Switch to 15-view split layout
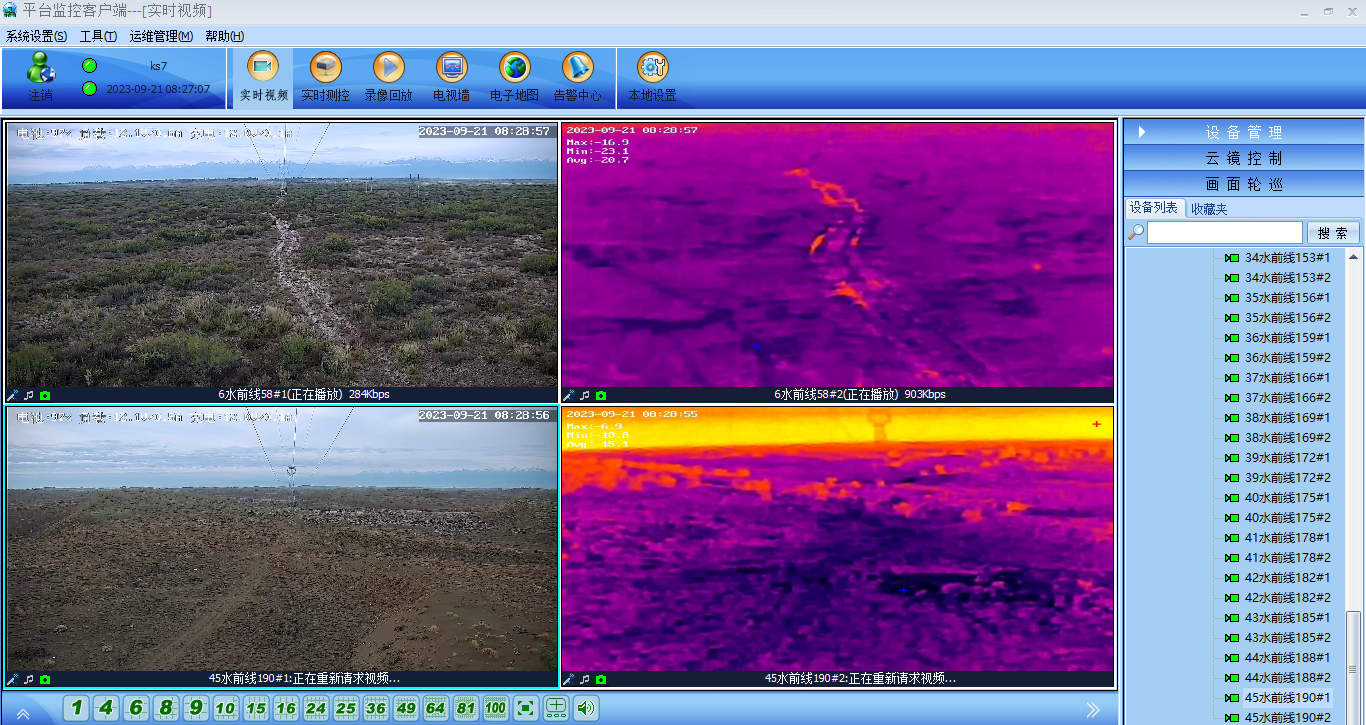Image resolution: width=1366 pixels, height=725 pixels. point(256,709)
